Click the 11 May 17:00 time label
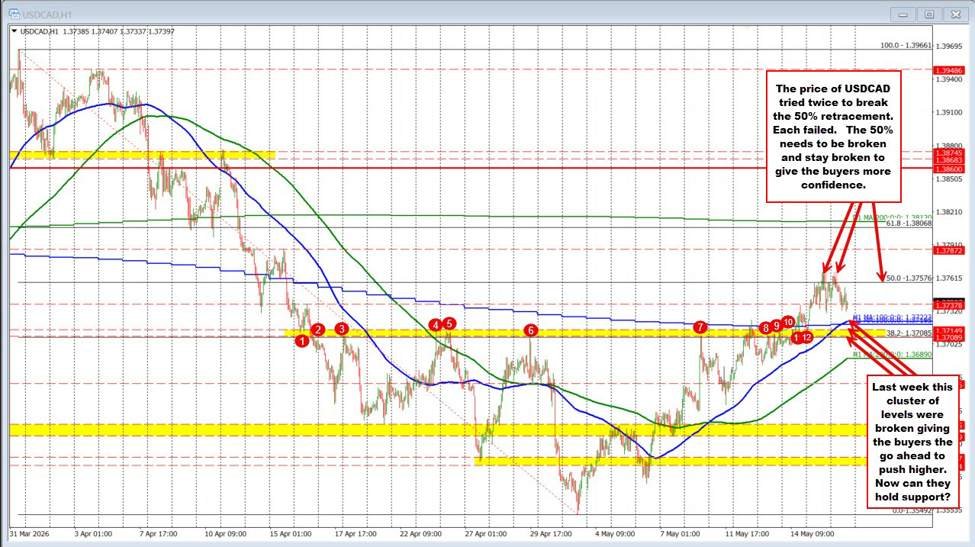The height and width of the screenshot is (547, 975). (x=747, y=534)
